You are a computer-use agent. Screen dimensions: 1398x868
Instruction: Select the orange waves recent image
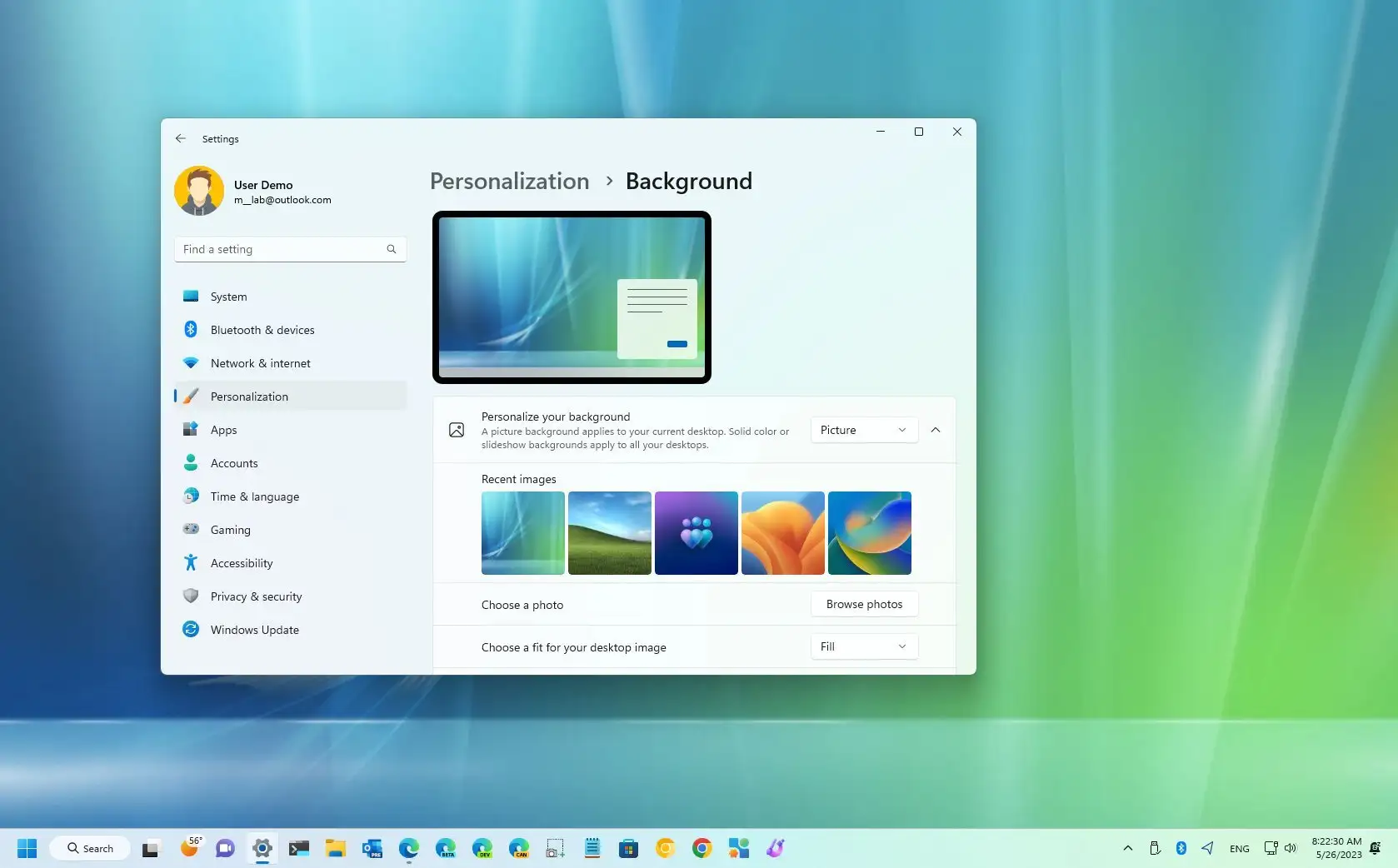[x=783, y=533]
